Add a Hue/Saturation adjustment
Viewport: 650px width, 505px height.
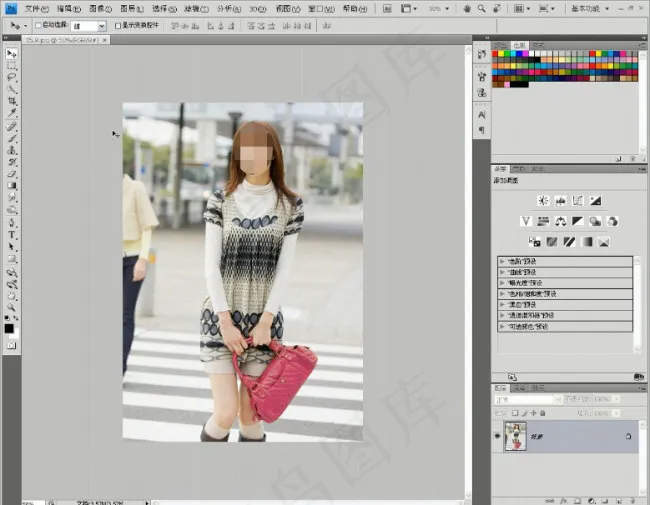tap(543, 221)
